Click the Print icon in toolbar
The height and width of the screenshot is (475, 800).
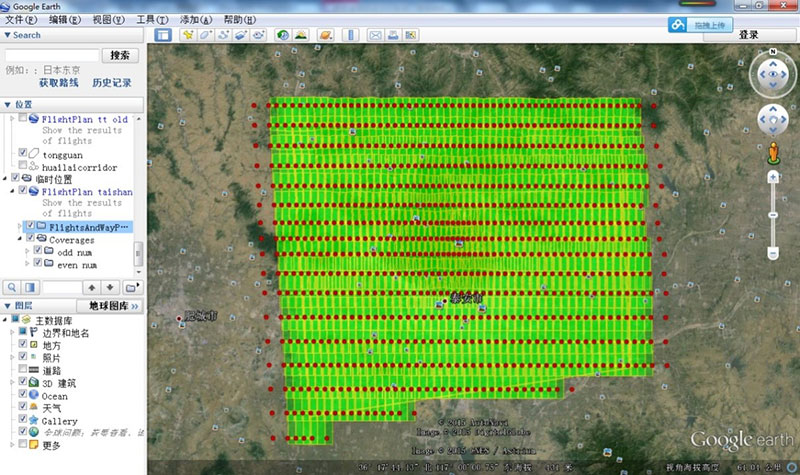click(x=394, y=35)
